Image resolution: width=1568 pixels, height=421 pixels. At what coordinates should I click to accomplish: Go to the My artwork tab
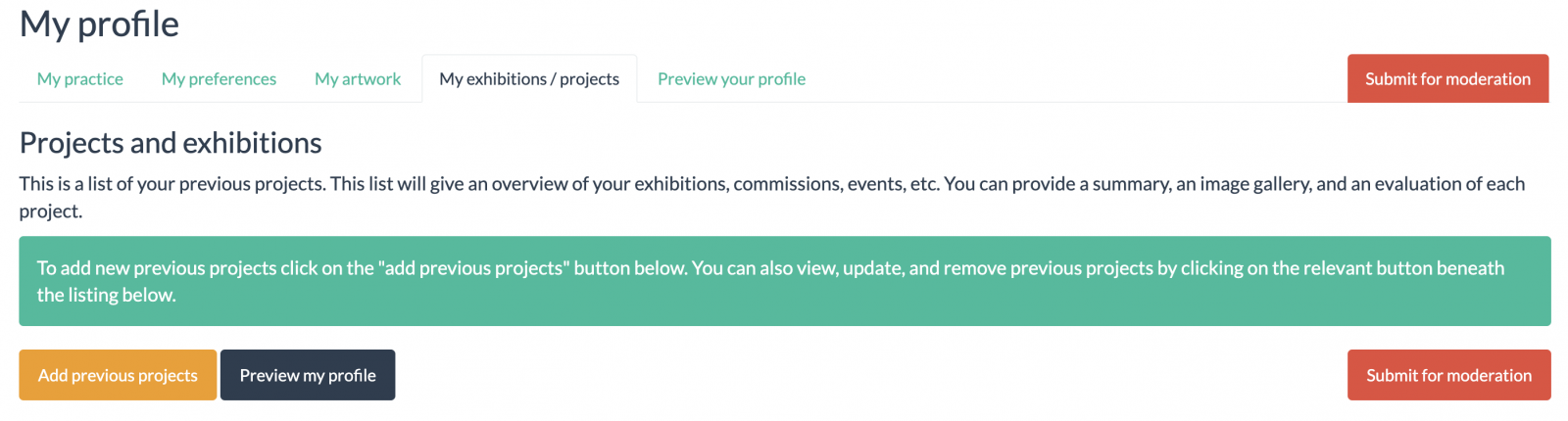(358, 79)
